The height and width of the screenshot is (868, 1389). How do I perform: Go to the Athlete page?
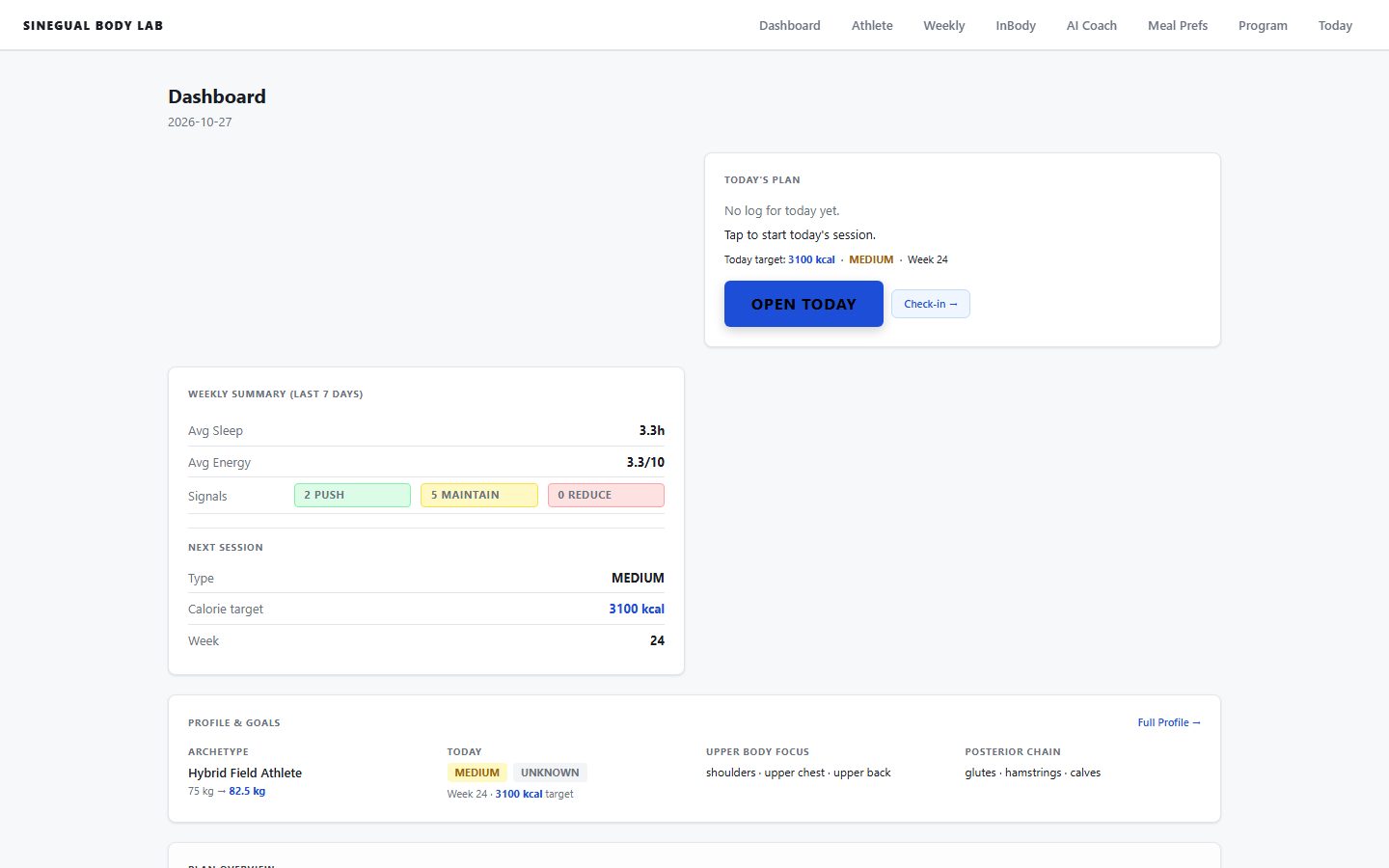(x=872, y=26)
